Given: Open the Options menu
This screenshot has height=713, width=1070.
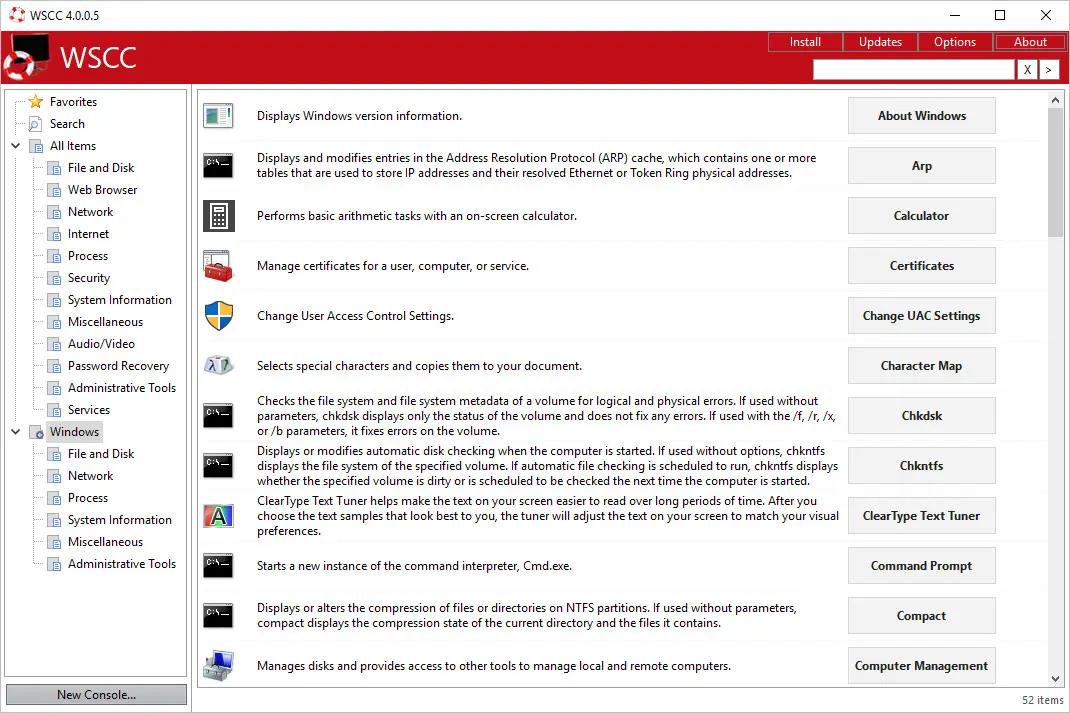Looking at the screenshot, I should [x=955, y=42].
